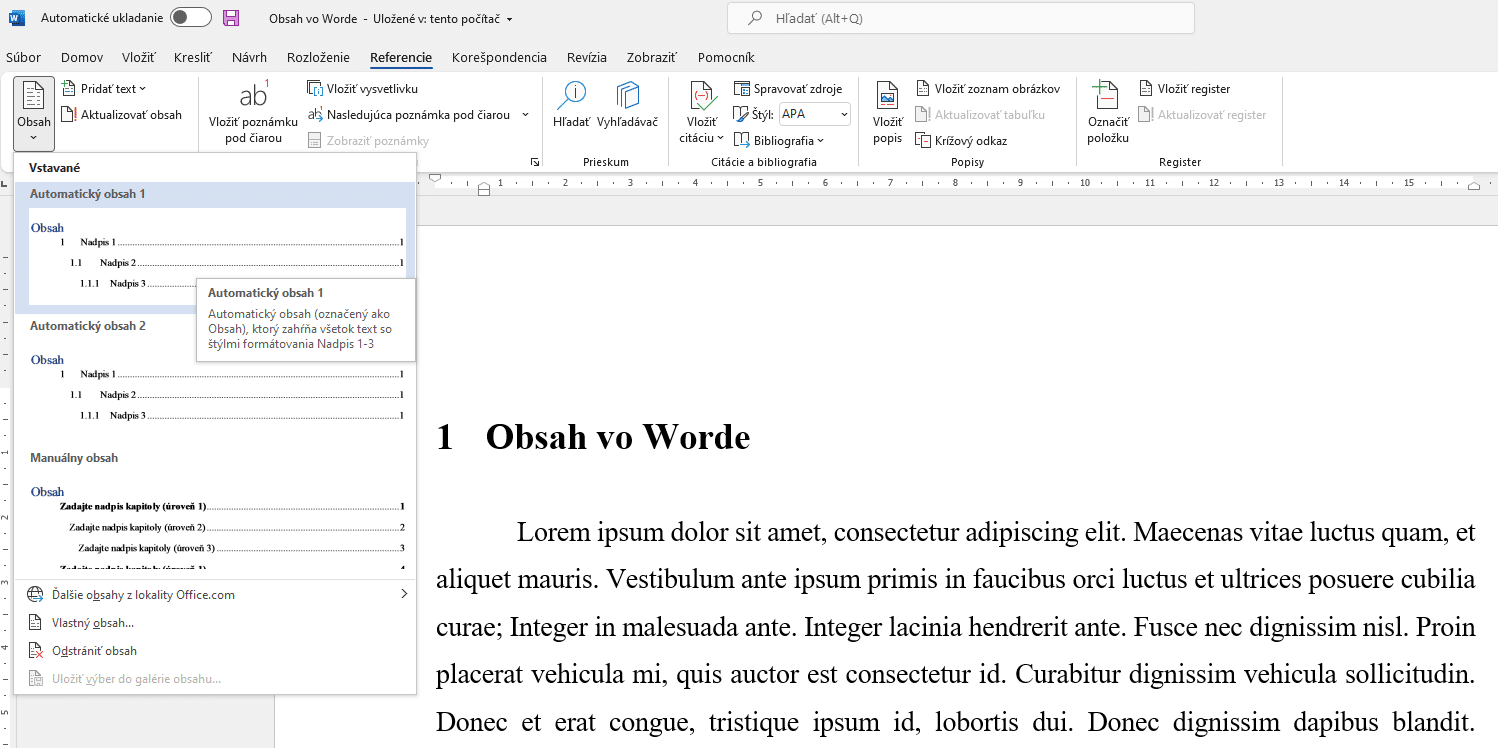The width and height of the screenshot is (1498, 748).
Task: Click the Save floppy disk icon
Action: [231, 18]
